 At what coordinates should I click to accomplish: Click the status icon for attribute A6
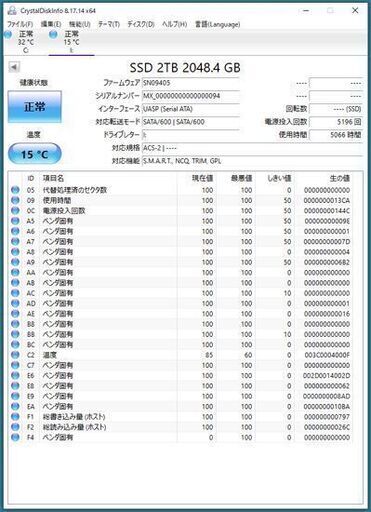[15, 231]
